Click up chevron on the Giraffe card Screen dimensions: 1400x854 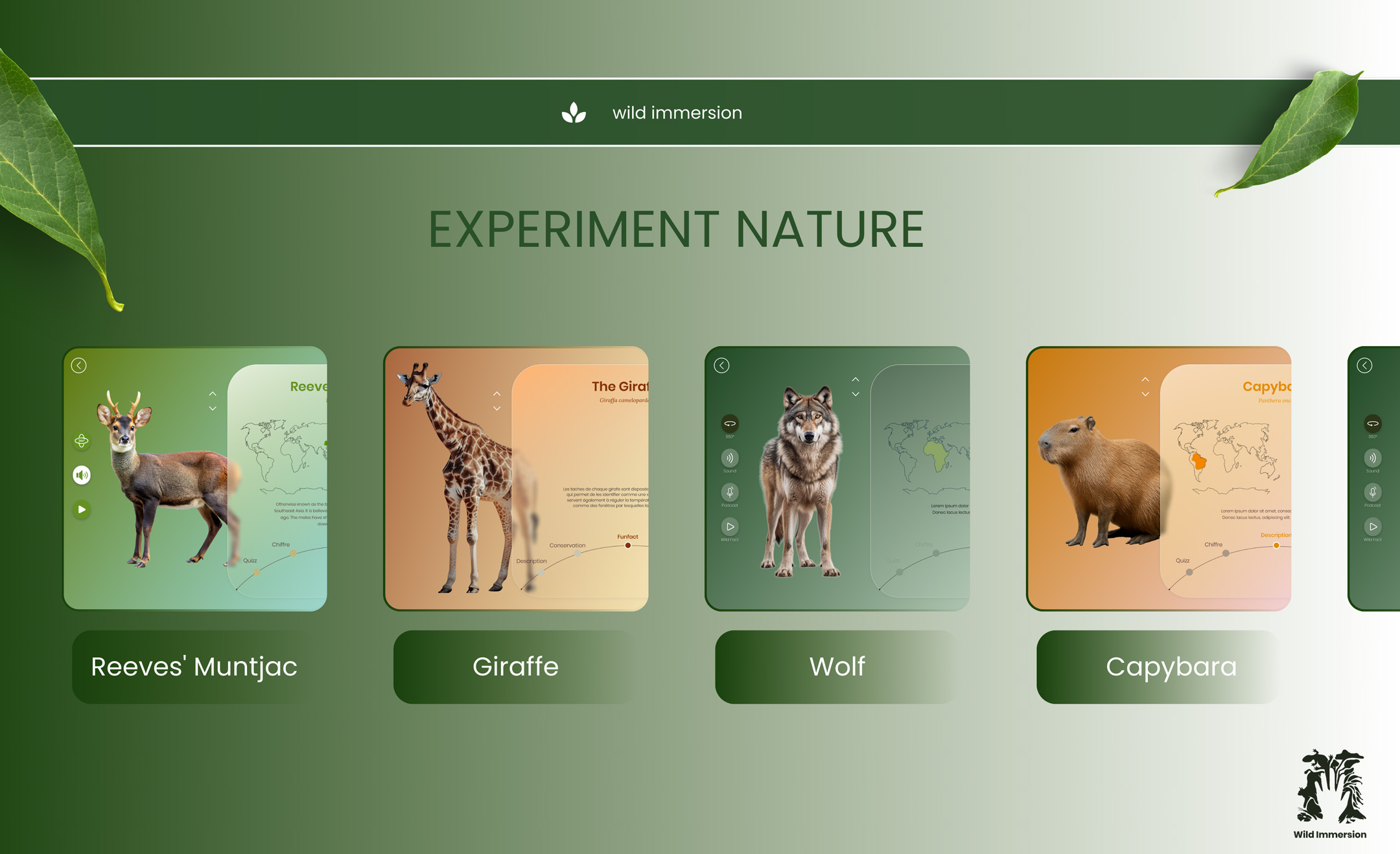point(497,393)
